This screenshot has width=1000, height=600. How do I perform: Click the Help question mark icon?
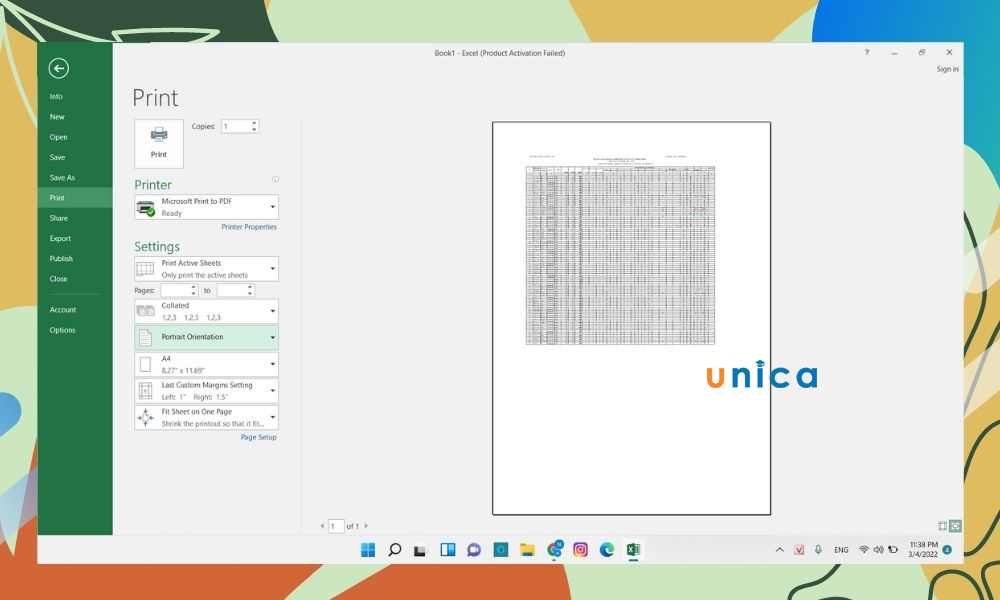[x=867, y=52]
